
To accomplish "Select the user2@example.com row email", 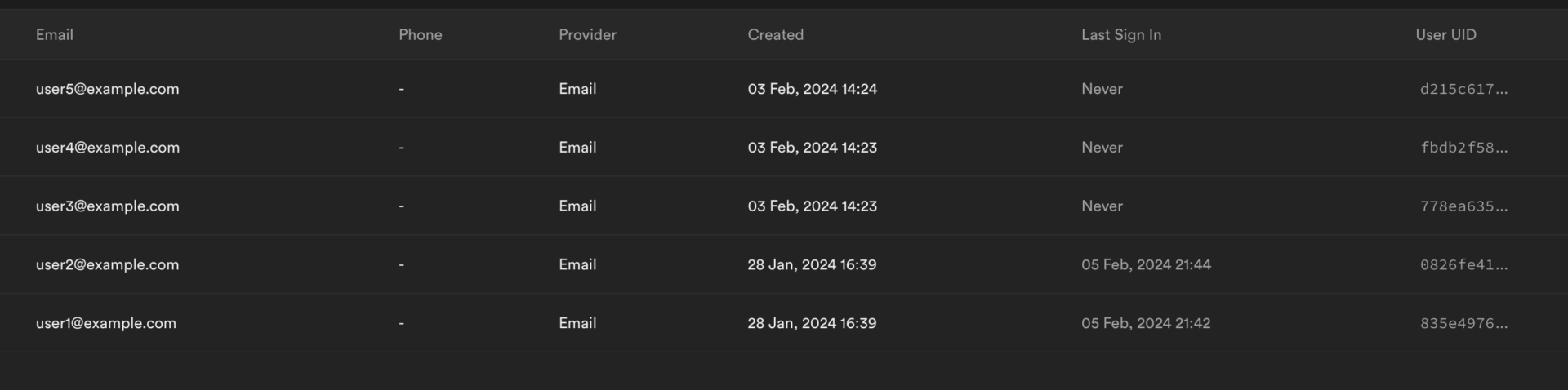I will [x=107, y=265].
